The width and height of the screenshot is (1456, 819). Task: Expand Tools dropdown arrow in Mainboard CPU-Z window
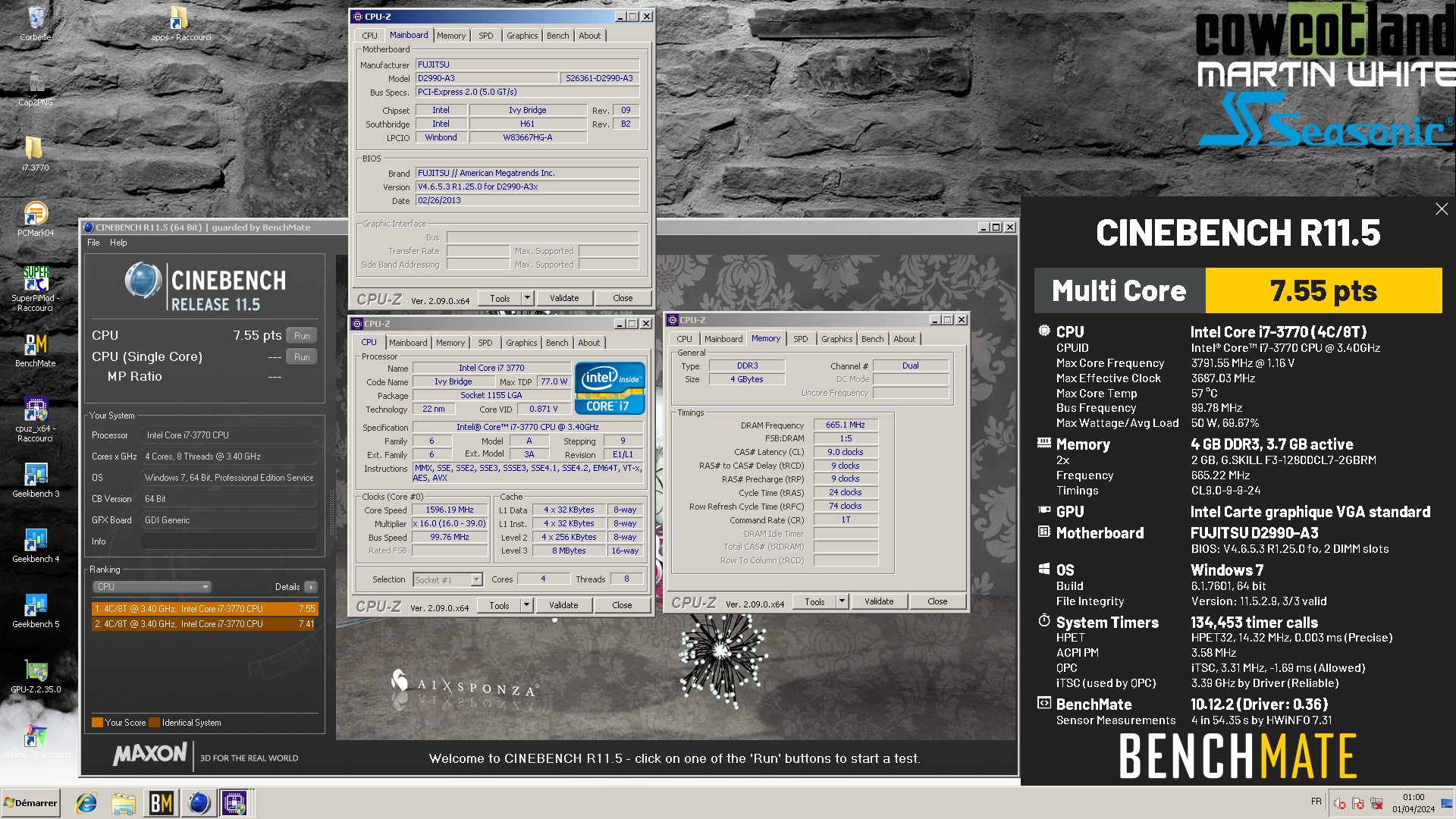pos(528,298)
